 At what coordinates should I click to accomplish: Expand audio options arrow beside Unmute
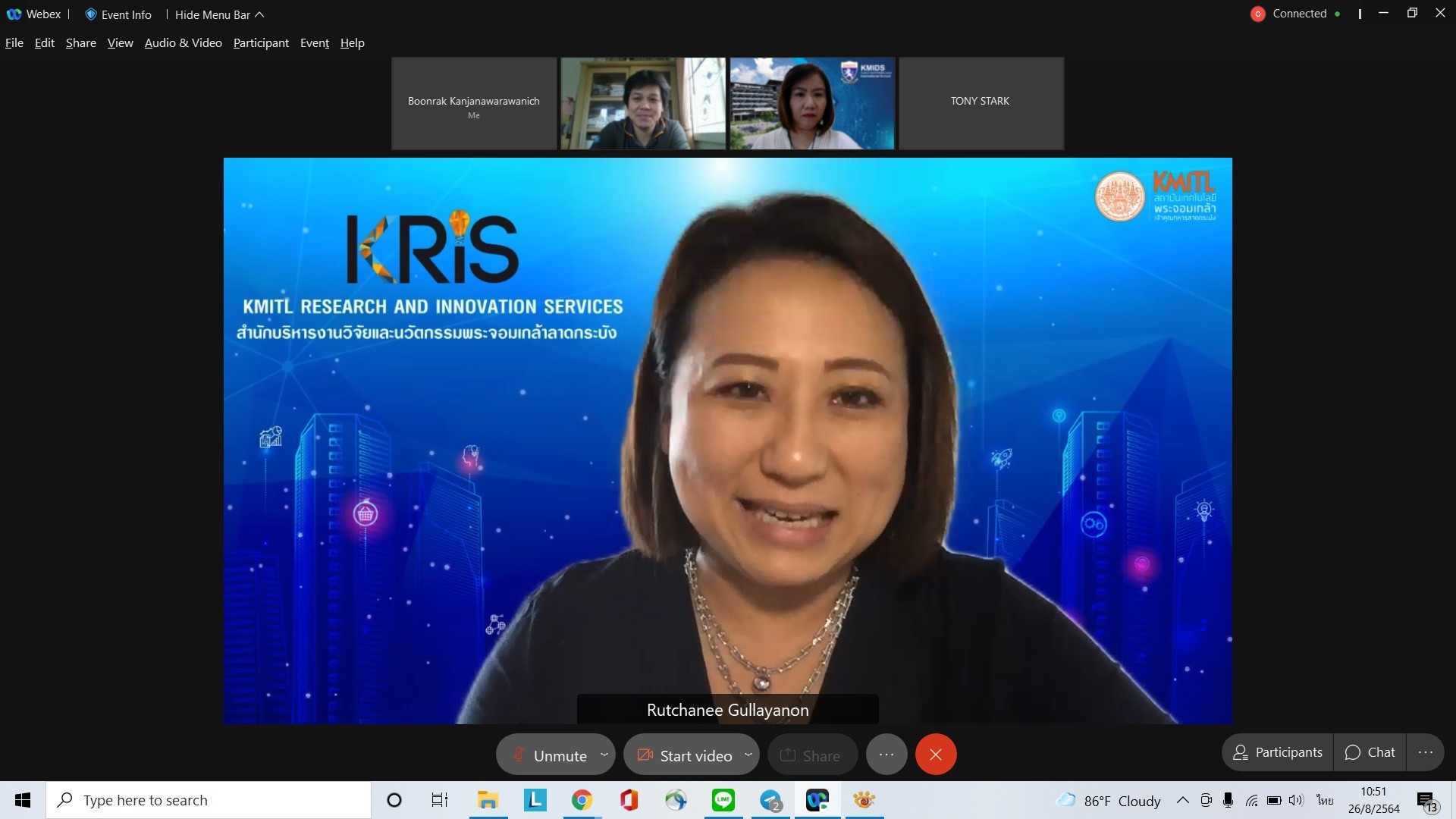604,755
